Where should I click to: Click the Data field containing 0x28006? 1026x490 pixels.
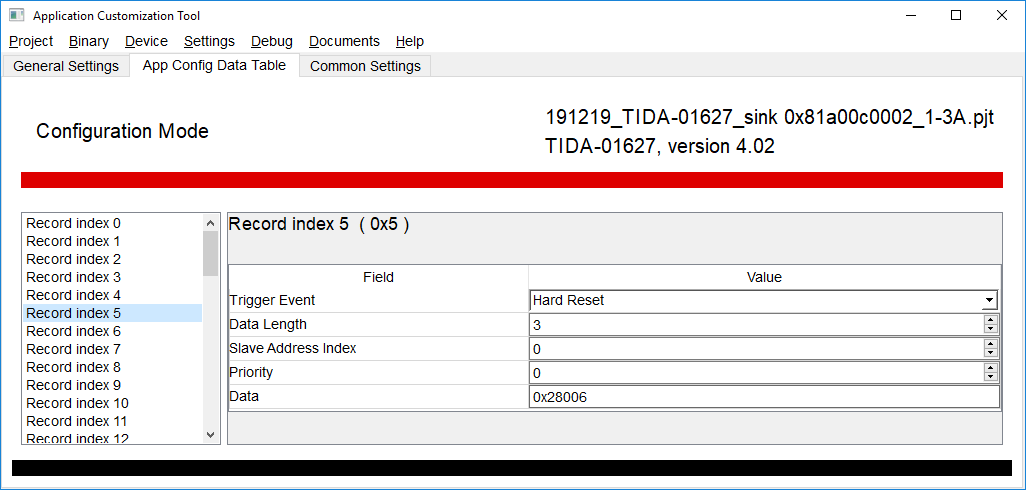764,397
